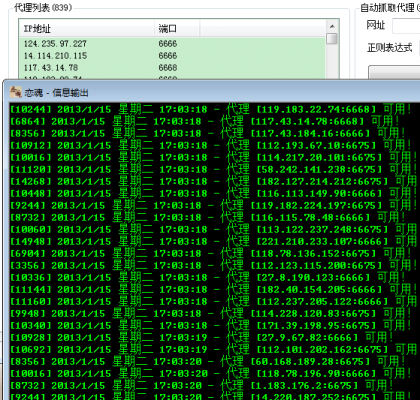This screenshot has width=420, height=400.
Task: Click console line with 119.182.224.197:6675
Action: coord(214,205)
